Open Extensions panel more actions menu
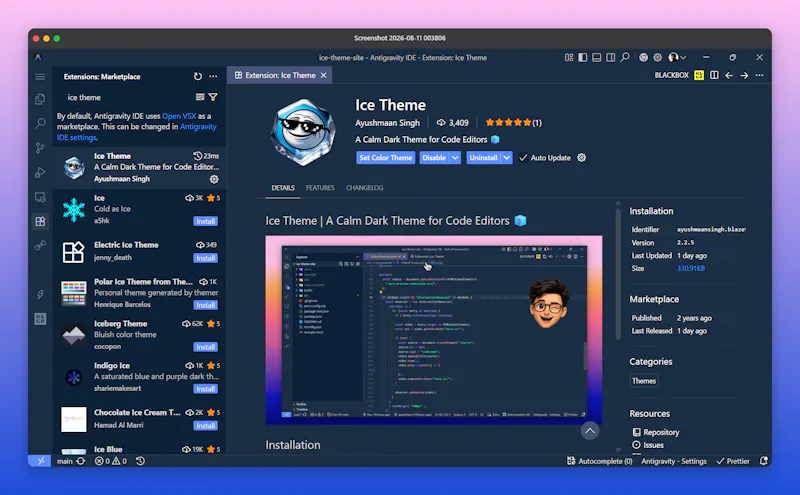 (213, 77)
